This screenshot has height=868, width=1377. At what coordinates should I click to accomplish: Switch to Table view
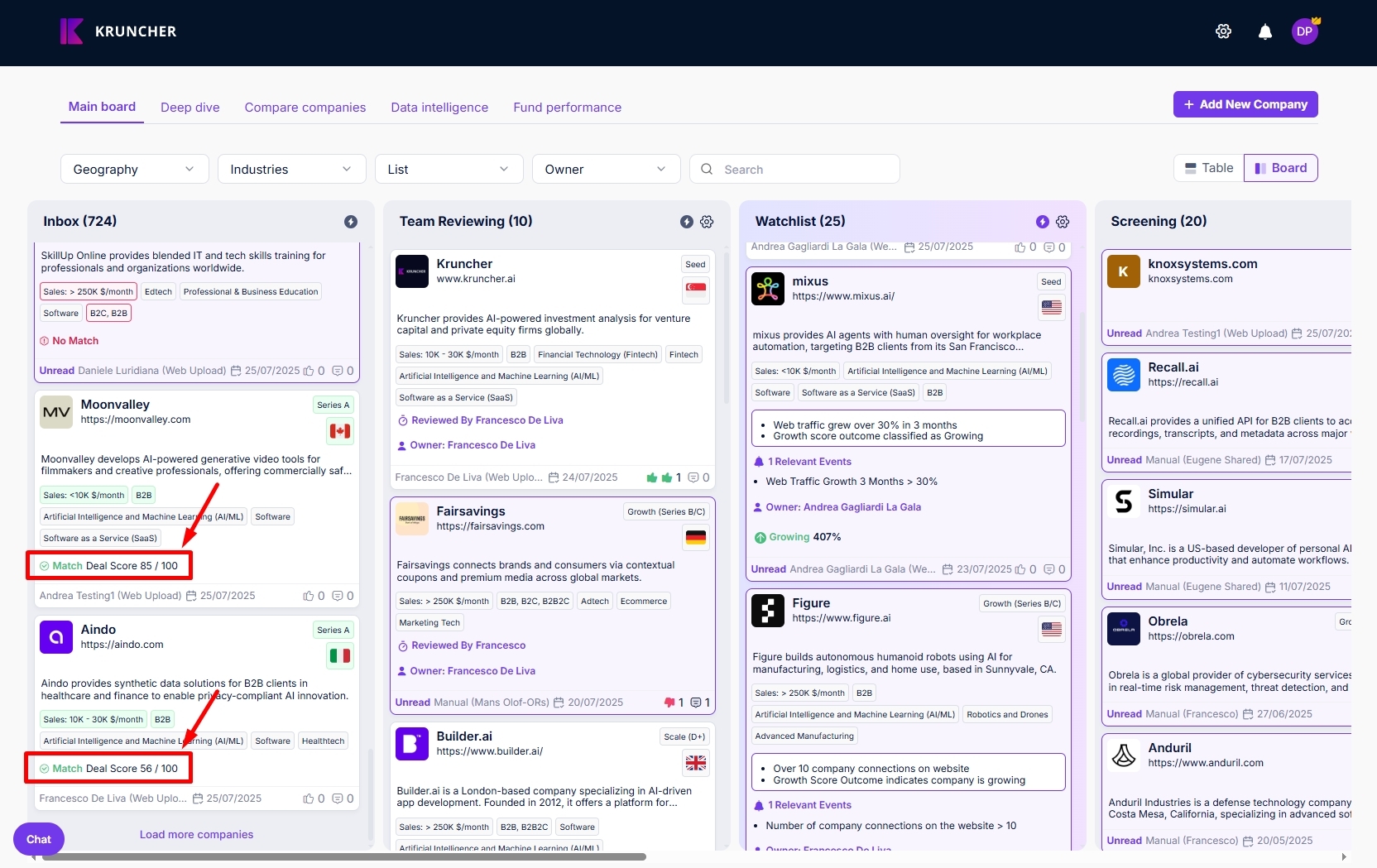tap(1209, 168)
